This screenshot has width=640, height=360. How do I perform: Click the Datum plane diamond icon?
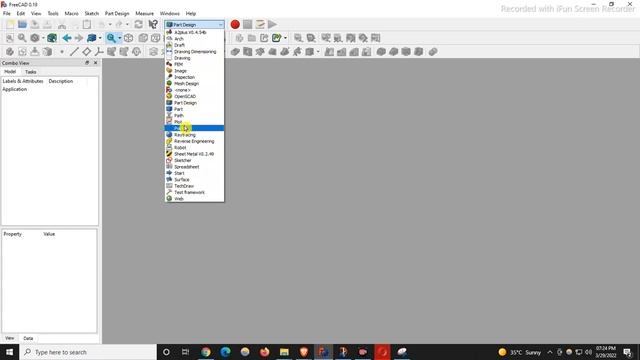click(x=87, y=52)
